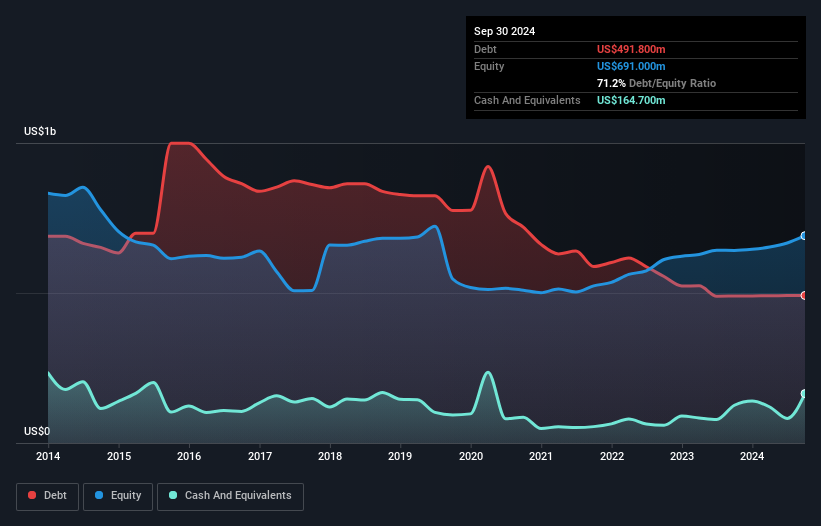The width and height of the screenshot is (821, 526).
Task: Click the red Debt legend dot
Action: click(x=32, y=495)
